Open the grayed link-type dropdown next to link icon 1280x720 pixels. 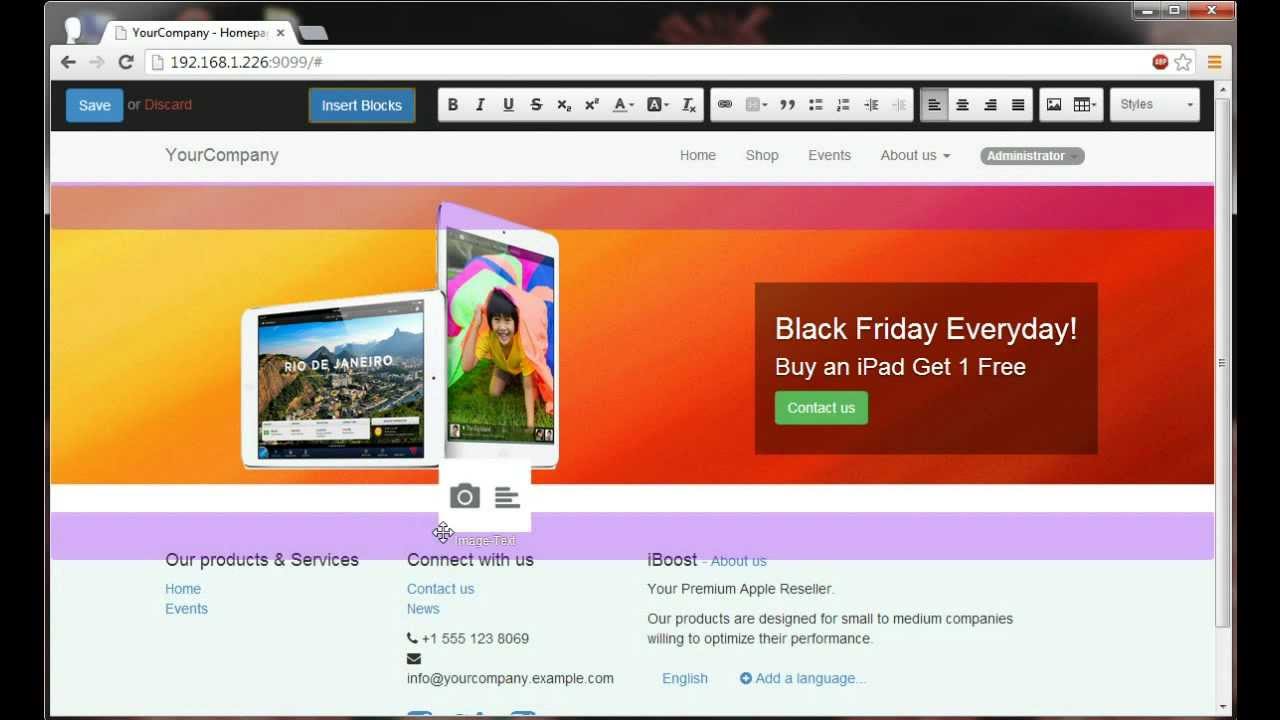click(756, 105)
